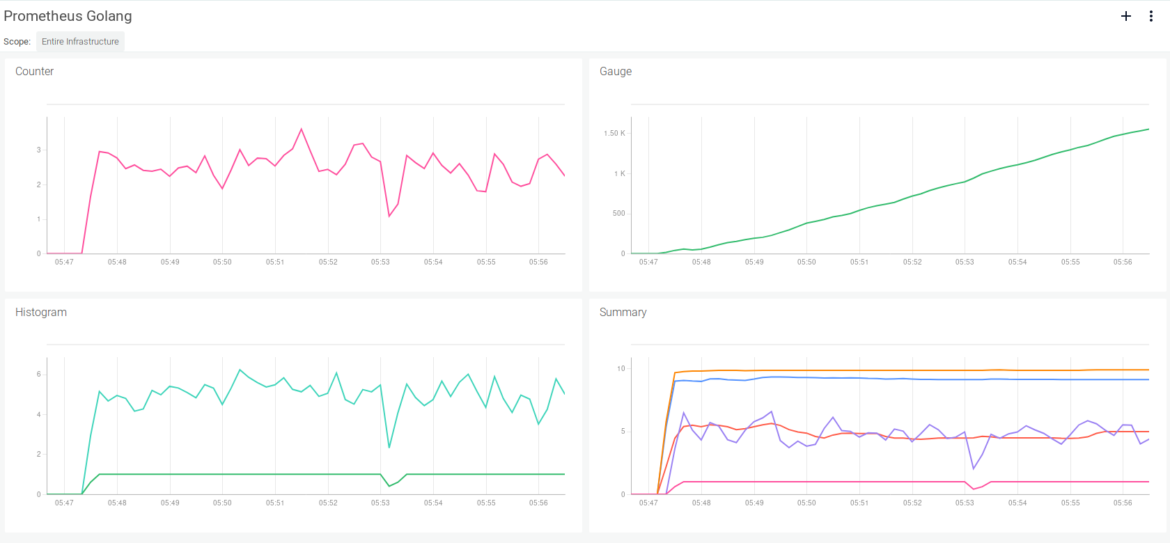Image resolution: width=1170 pixels, height=543 pixels.
Task: Click the Histogram panel title
Action: click(41, 313)
